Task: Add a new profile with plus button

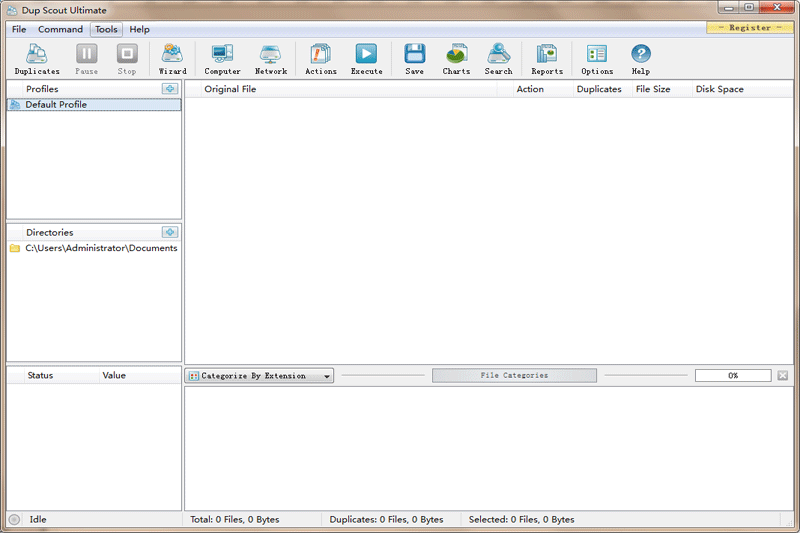Action: 170,89
